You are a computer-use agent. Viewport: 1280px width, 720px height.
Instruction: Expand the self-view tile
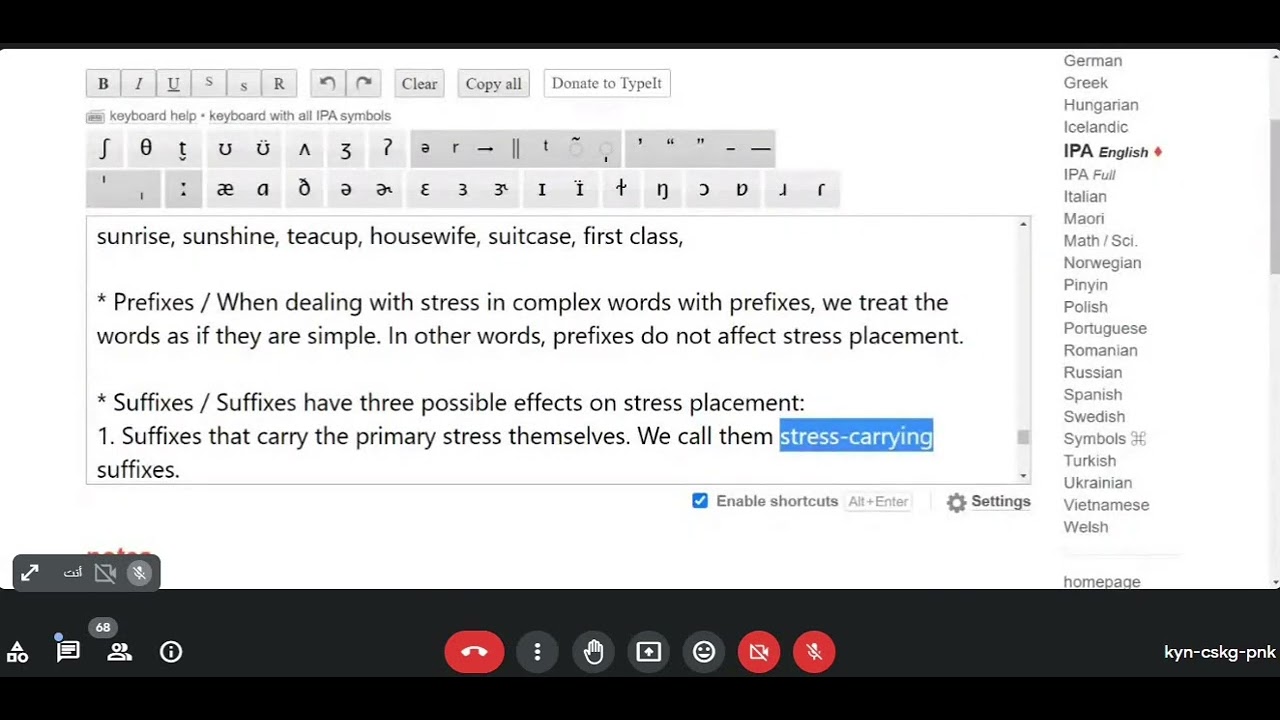tap(30, 573)
